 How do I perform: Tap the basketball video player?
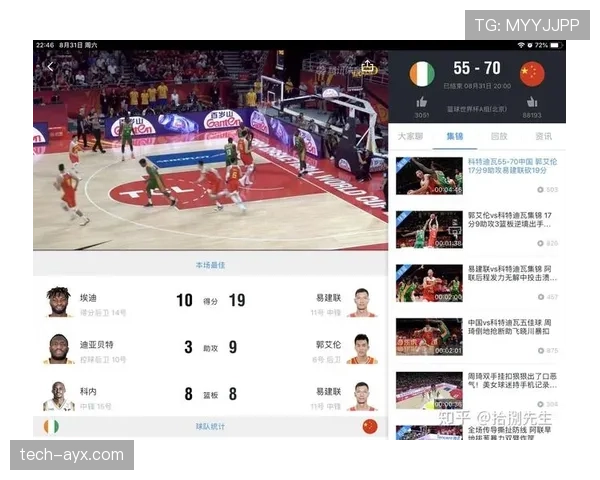tap(210, 150)
